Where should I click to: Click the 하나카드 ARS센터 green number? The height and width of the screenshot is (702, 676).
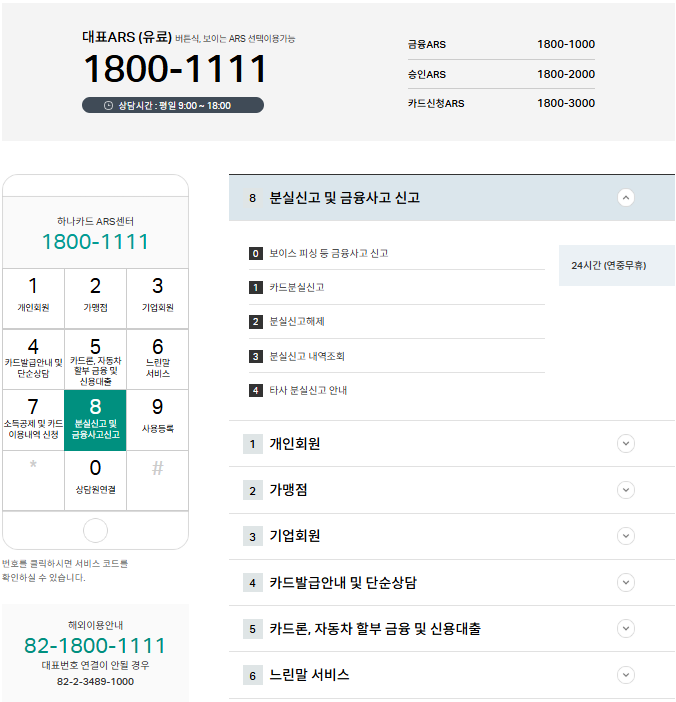[x=95, y=242]
